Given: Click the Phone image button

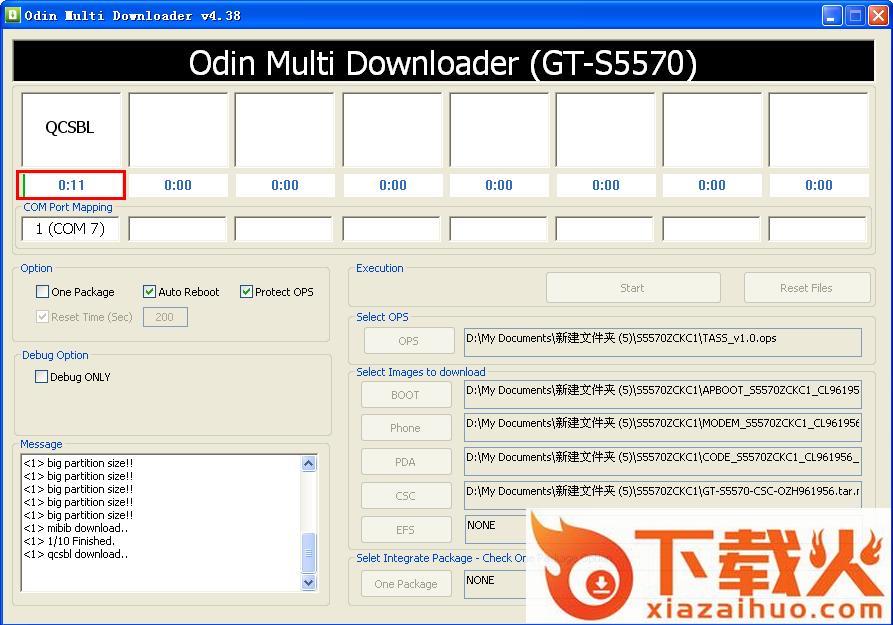Looking at the screenshot, I should [x=405, y=428].
